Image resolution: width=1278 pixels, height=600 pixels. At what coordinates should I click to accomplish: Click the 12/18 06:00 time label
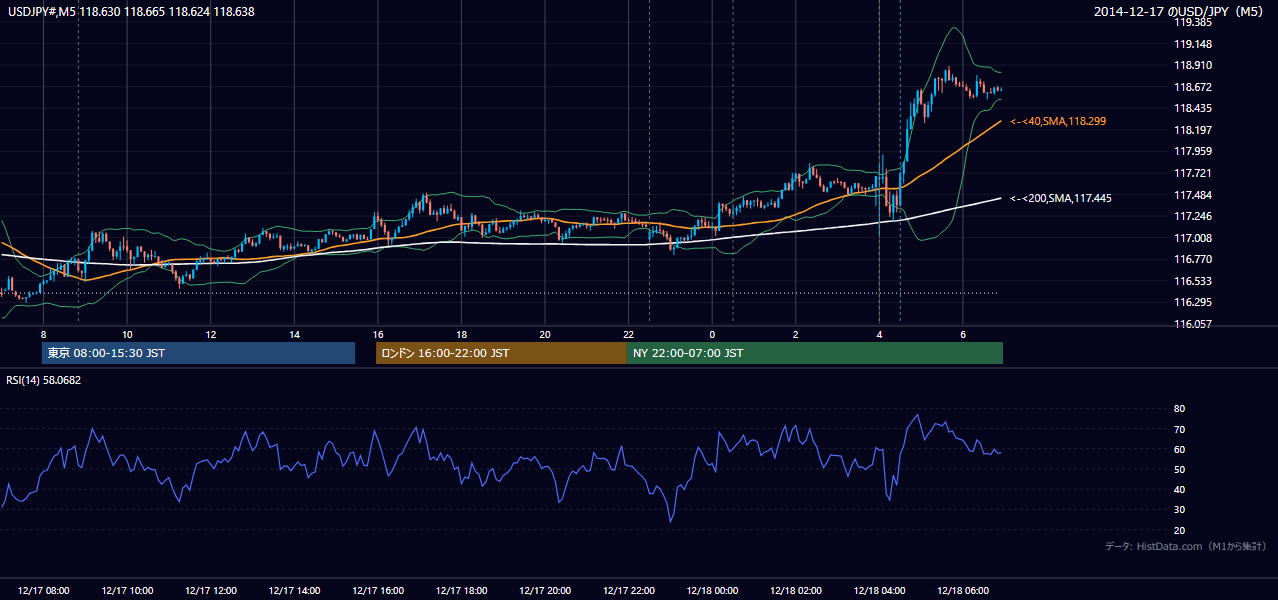tap(963, 591)
